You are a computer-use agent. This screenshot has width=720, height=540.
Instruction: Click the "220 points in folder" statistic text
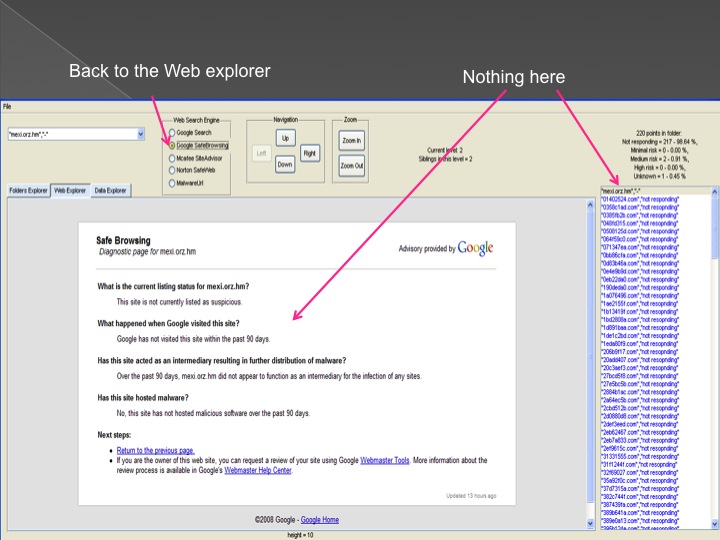click(659, 133)
